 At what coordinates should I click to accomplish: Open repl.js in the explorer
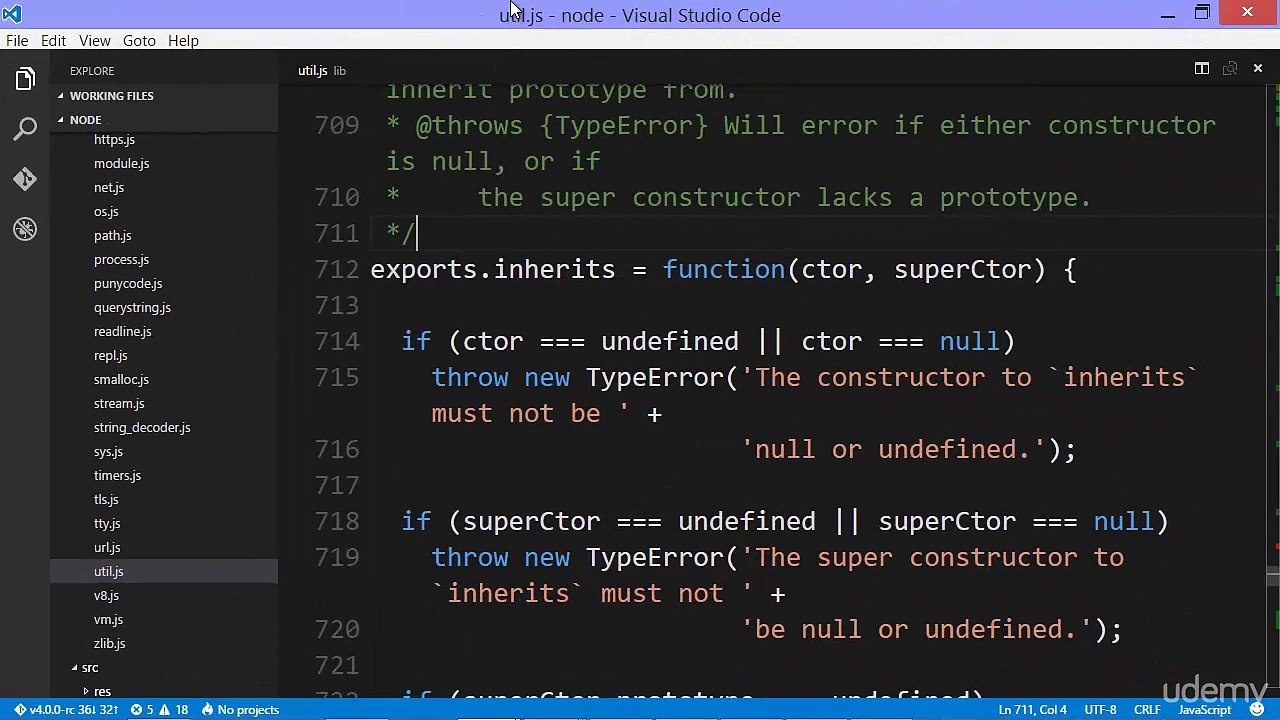coord(110,356)
